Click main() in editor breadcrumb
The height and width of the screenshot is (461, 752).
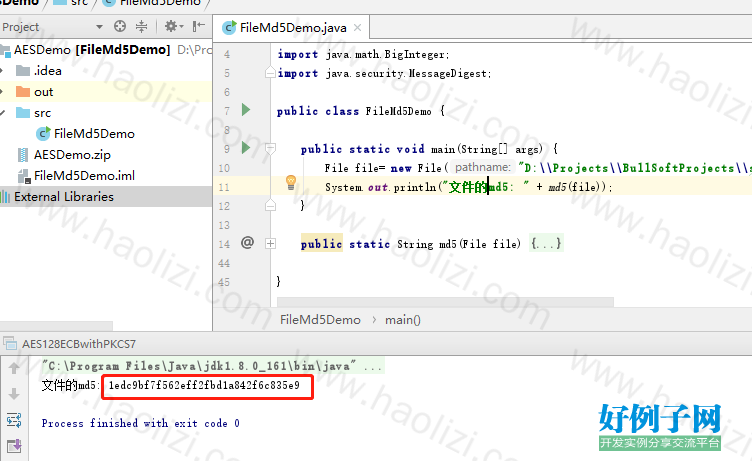pos(403,320)
